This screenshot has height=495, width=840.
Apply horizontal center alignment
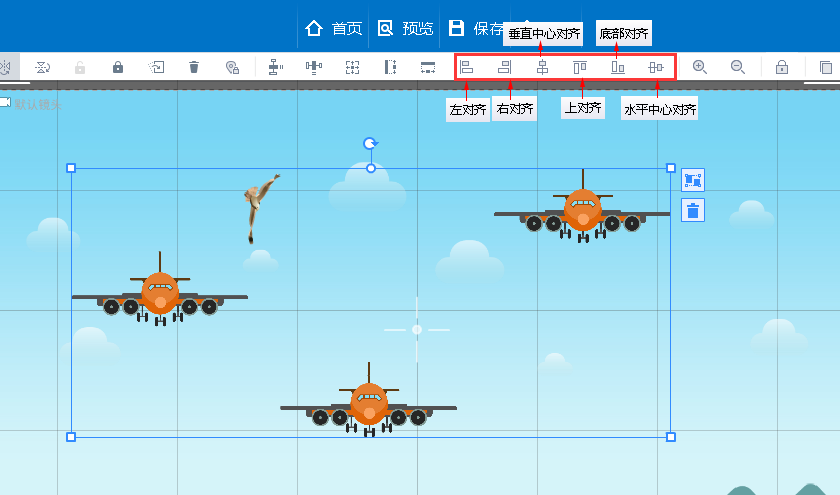656,67
